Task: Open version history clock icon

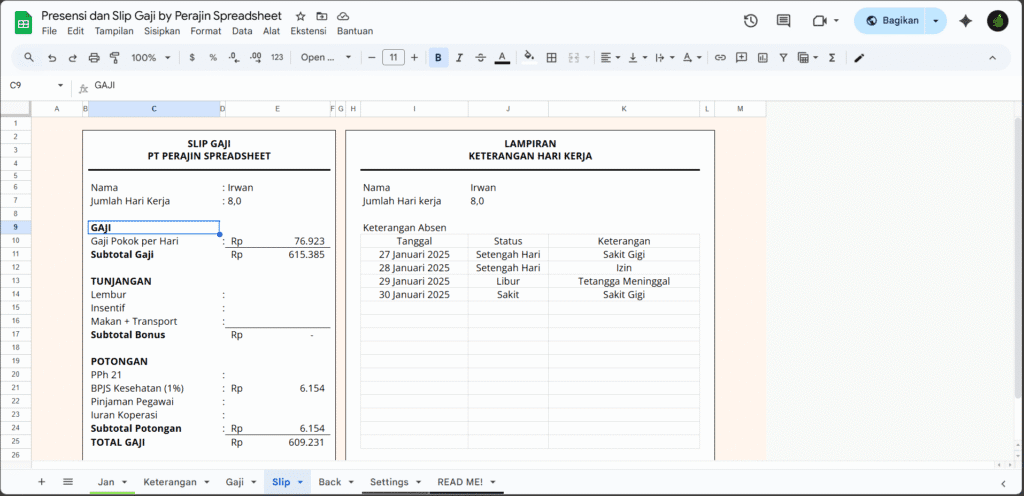Action: point(750,21)
